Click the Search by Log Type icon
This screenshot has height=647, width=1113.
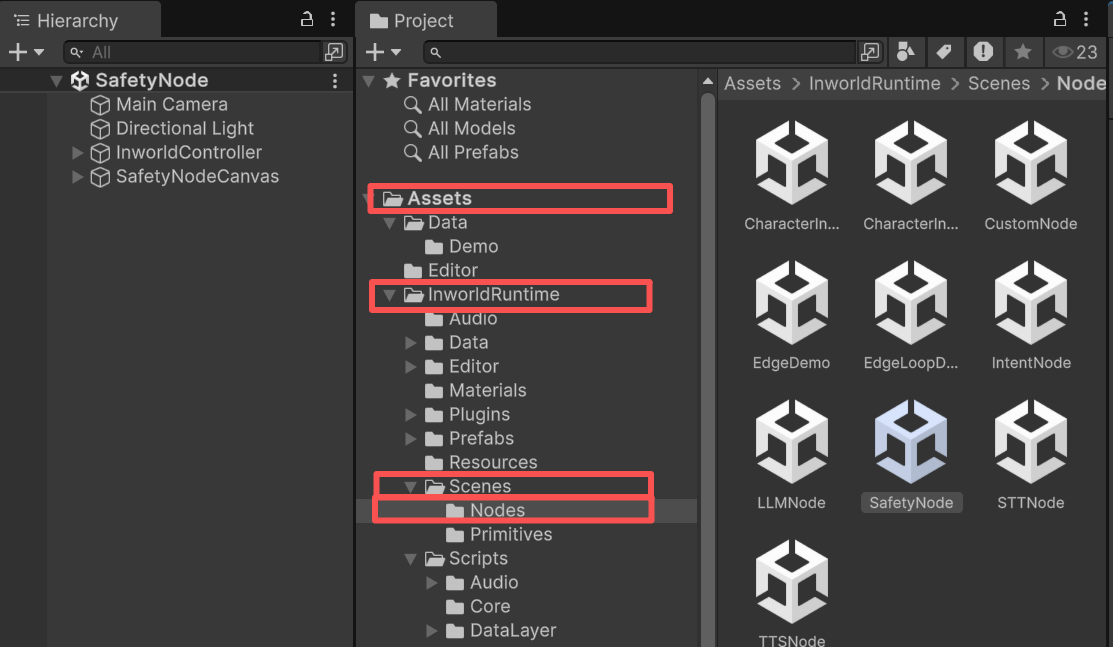[983, 51]
